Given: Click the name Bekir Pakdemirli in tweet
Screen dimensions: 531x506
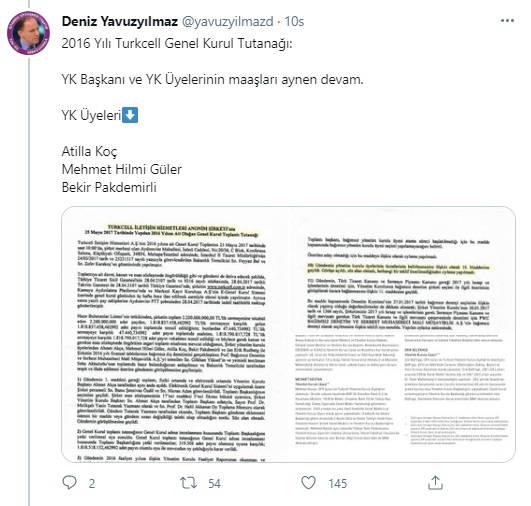Looking at the screenshot, I should point(109,187).
